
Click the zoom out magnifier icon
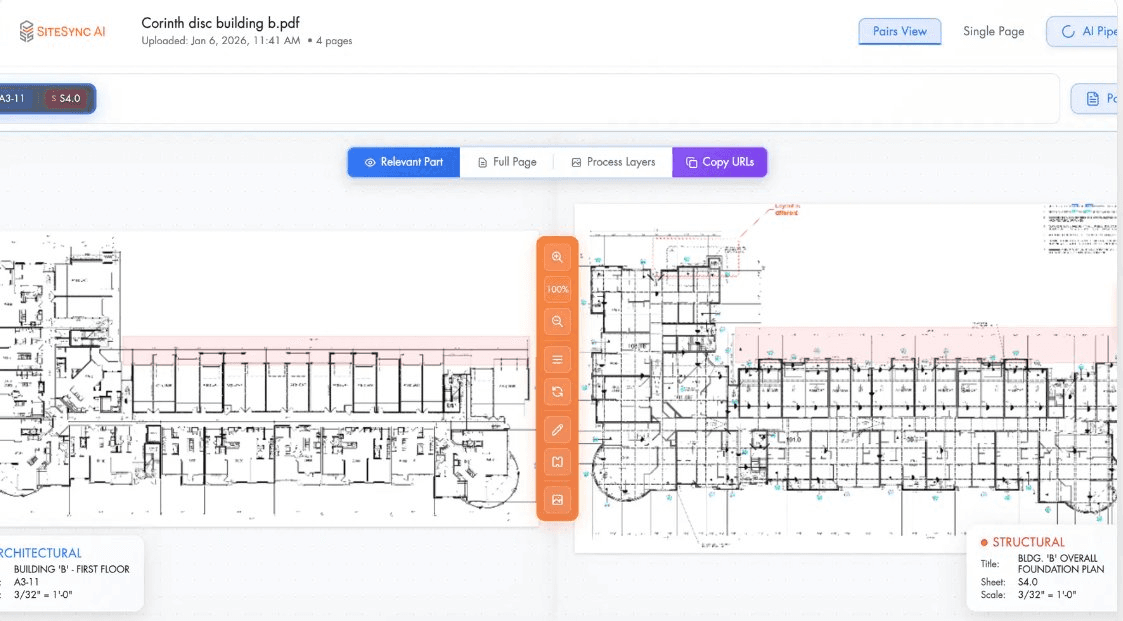click(557, 322)
